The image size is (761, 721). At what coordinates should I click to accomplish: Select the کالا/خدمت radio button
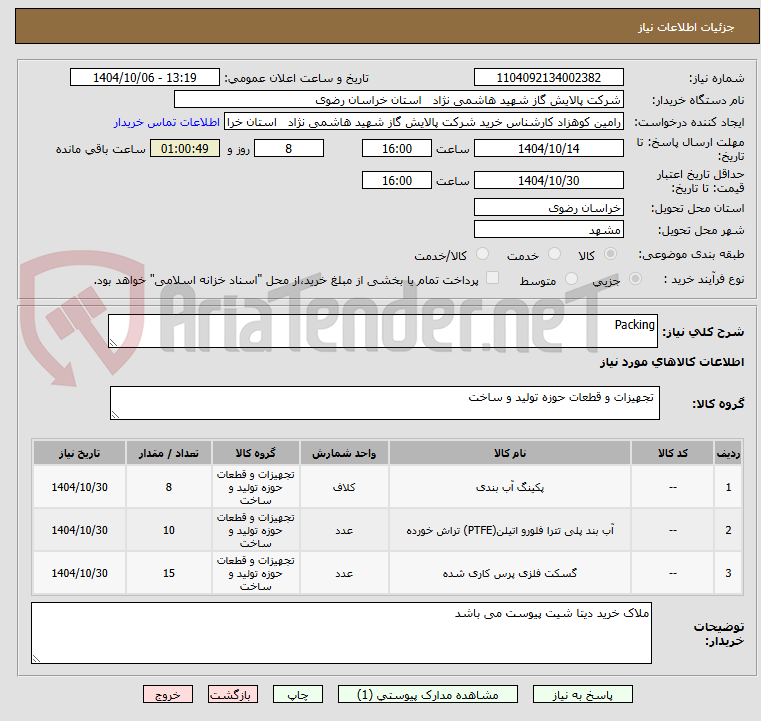pos(482,254)
